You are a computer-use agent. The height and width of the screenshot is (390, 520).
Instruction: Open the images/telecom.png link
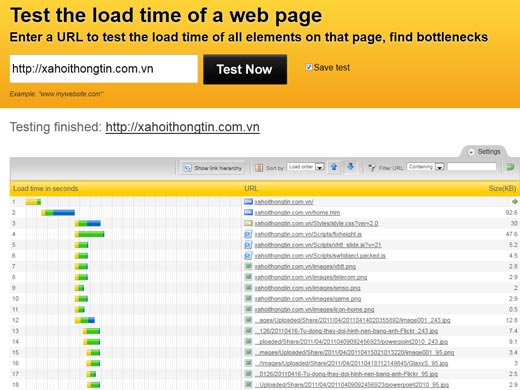311,277
